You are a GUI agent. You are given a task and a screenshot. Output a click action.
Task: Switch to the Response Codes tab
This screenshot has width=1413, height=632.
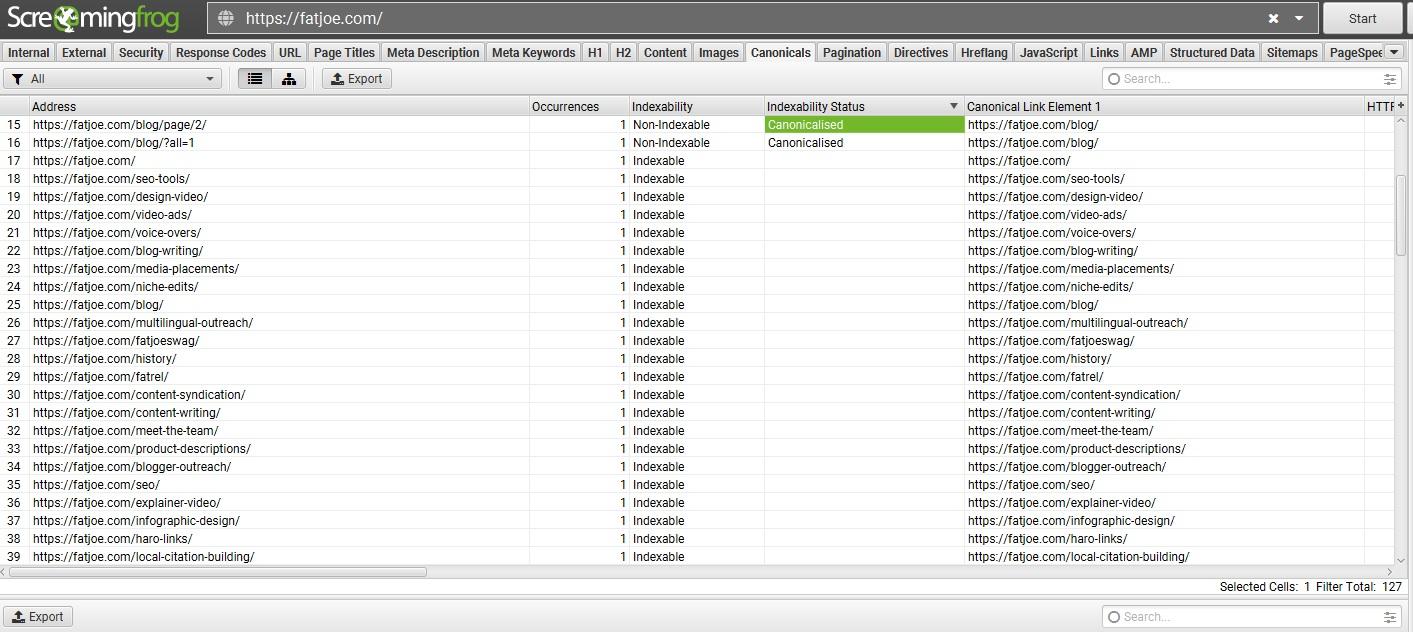coord(221,53)
